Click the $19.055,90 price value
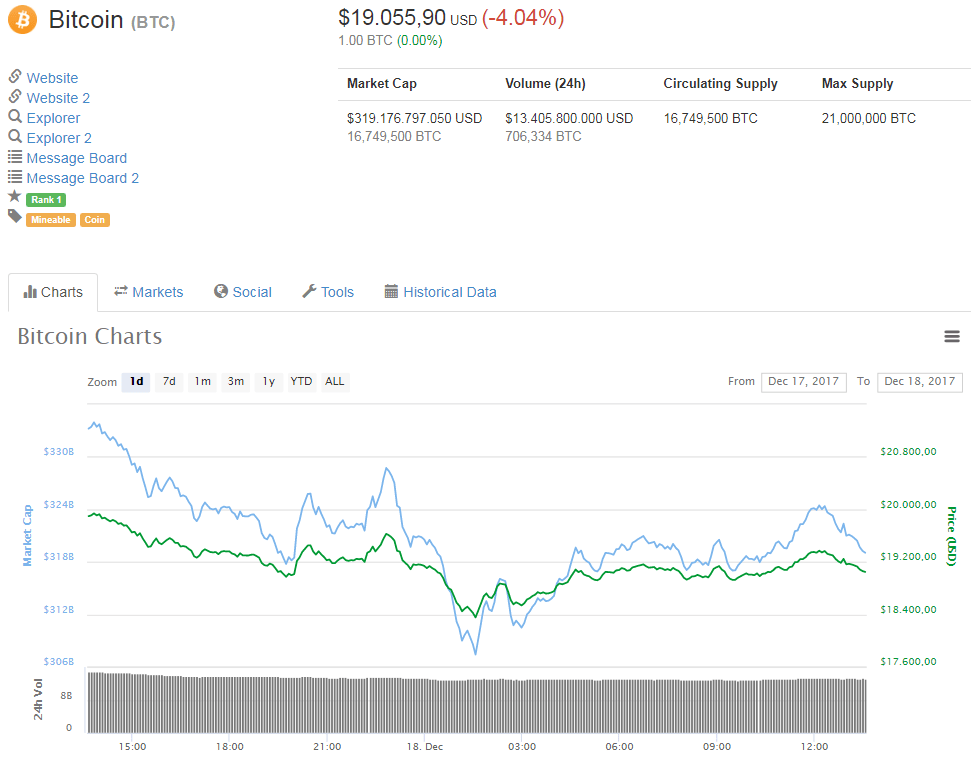The height and width of the screenshot is (759, 979). point(392,17)
